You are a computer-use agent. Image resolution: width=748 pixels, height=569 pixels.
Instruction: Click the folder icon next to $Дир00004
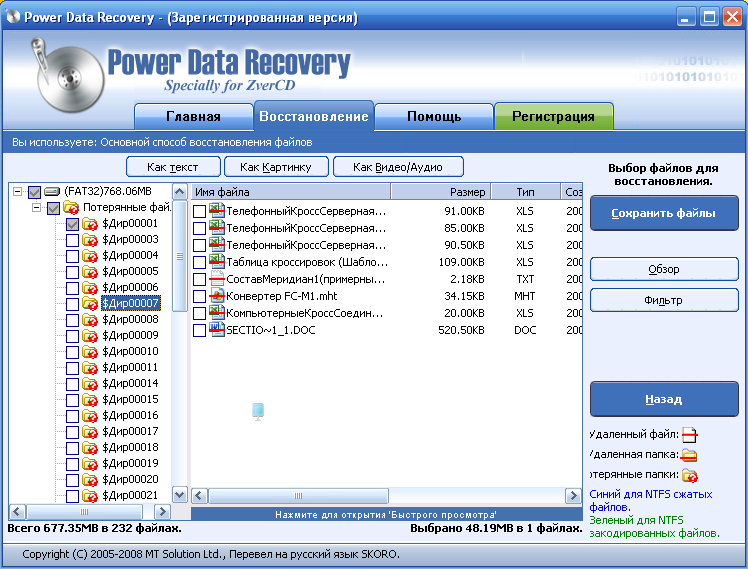[90, 256]
